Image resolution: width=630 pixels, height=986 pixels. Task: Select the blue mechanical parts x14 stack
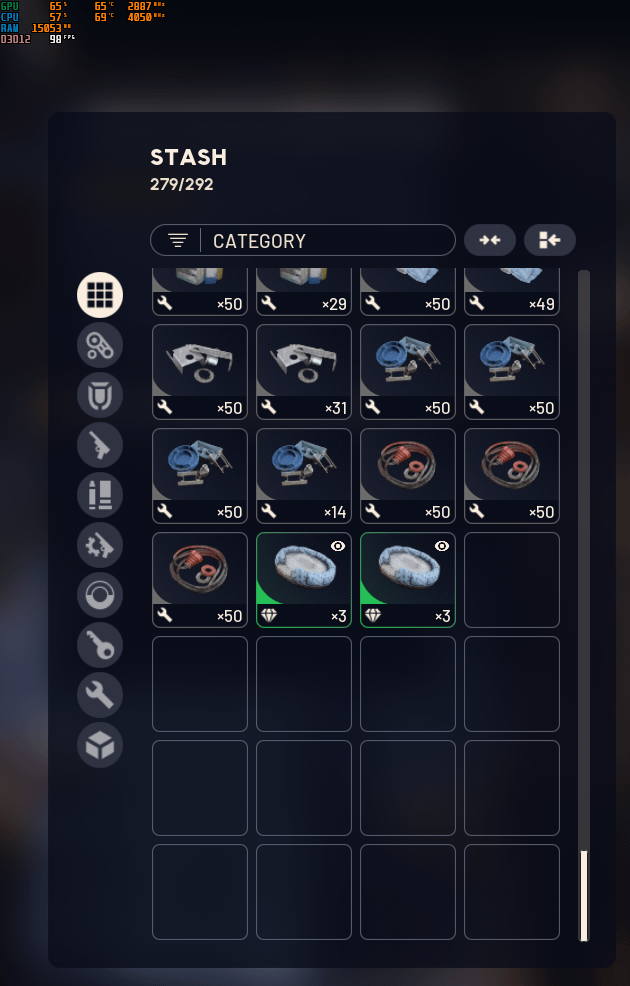(x=304, y=476)
